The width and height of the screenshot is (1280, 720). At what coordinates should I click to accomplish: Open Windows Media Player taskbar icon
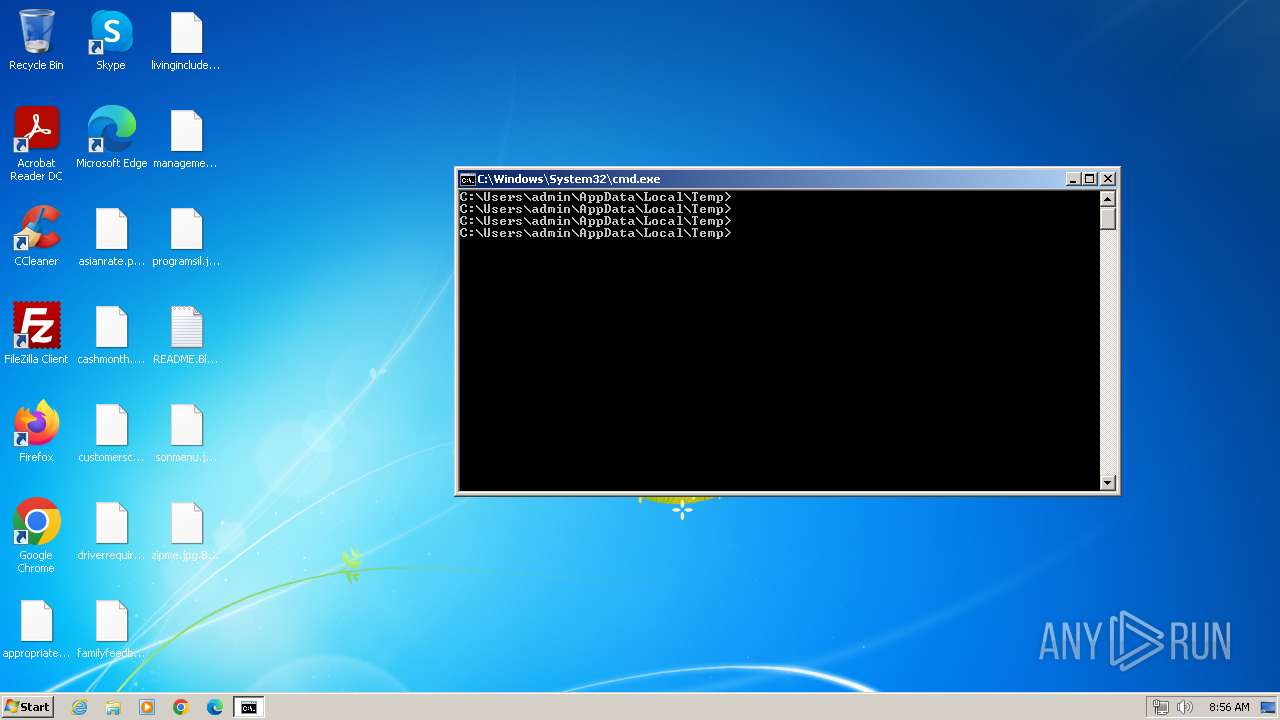(147, 707)
